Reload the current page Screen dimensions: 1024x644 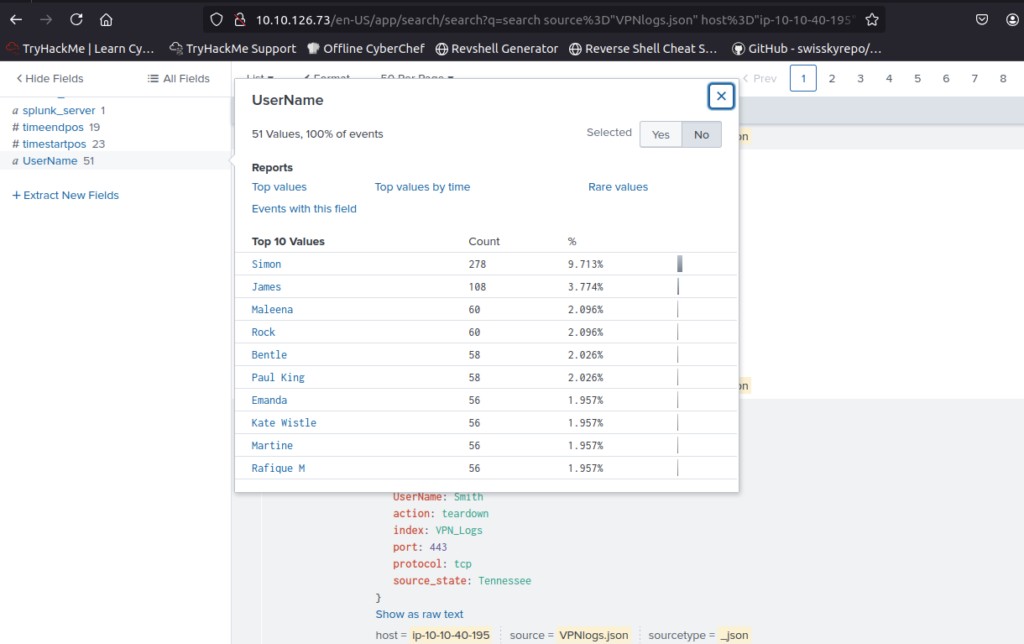point(76,20)
